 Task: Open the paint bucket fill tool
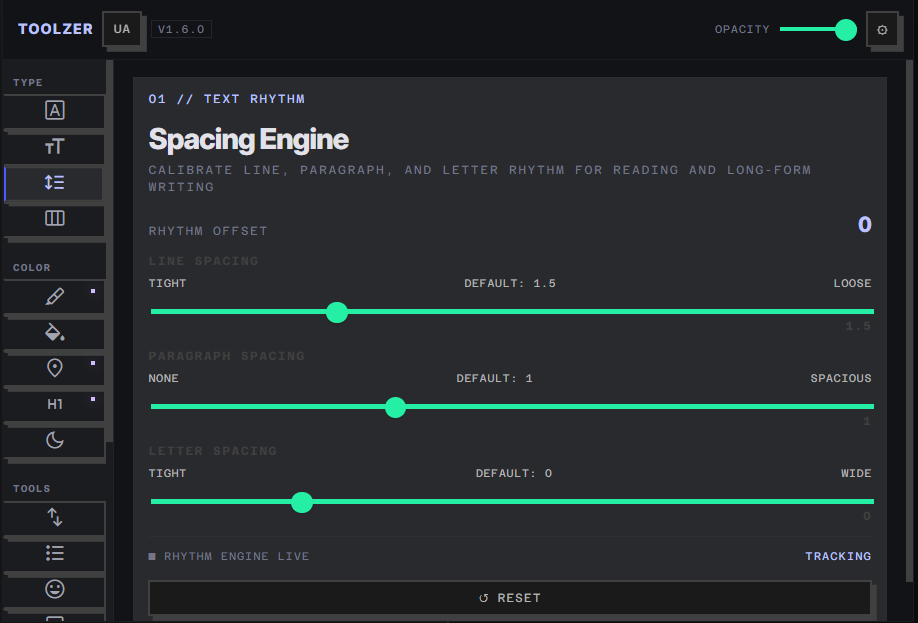pos(54,333)
